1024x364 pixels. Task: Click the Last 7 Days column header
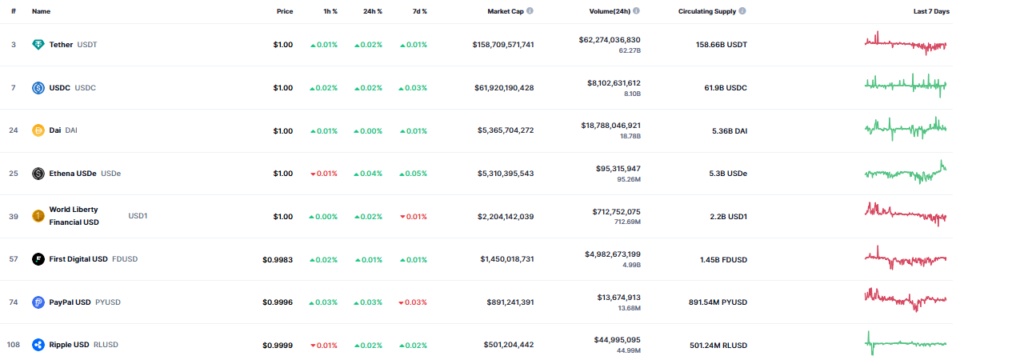[931, 11]
